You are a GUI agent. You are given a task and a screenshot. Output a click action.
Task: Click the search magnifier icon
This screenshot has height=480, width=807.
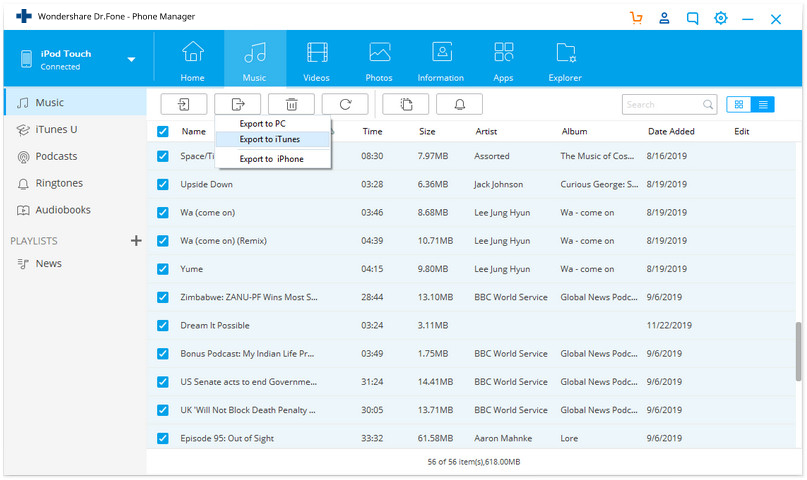pos(708,104)
